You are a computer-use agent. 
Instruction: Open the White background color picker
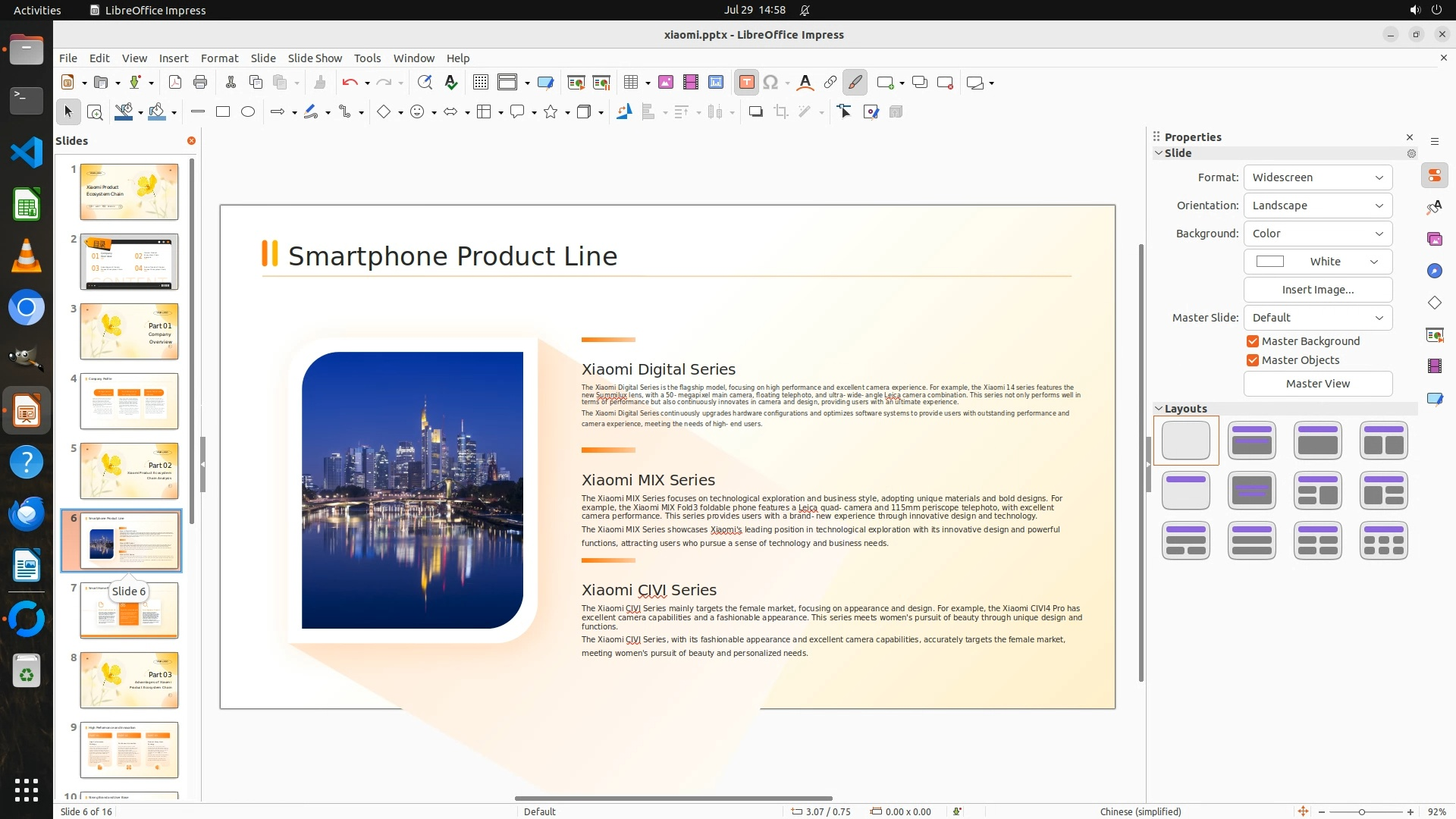pos(1317,262)
